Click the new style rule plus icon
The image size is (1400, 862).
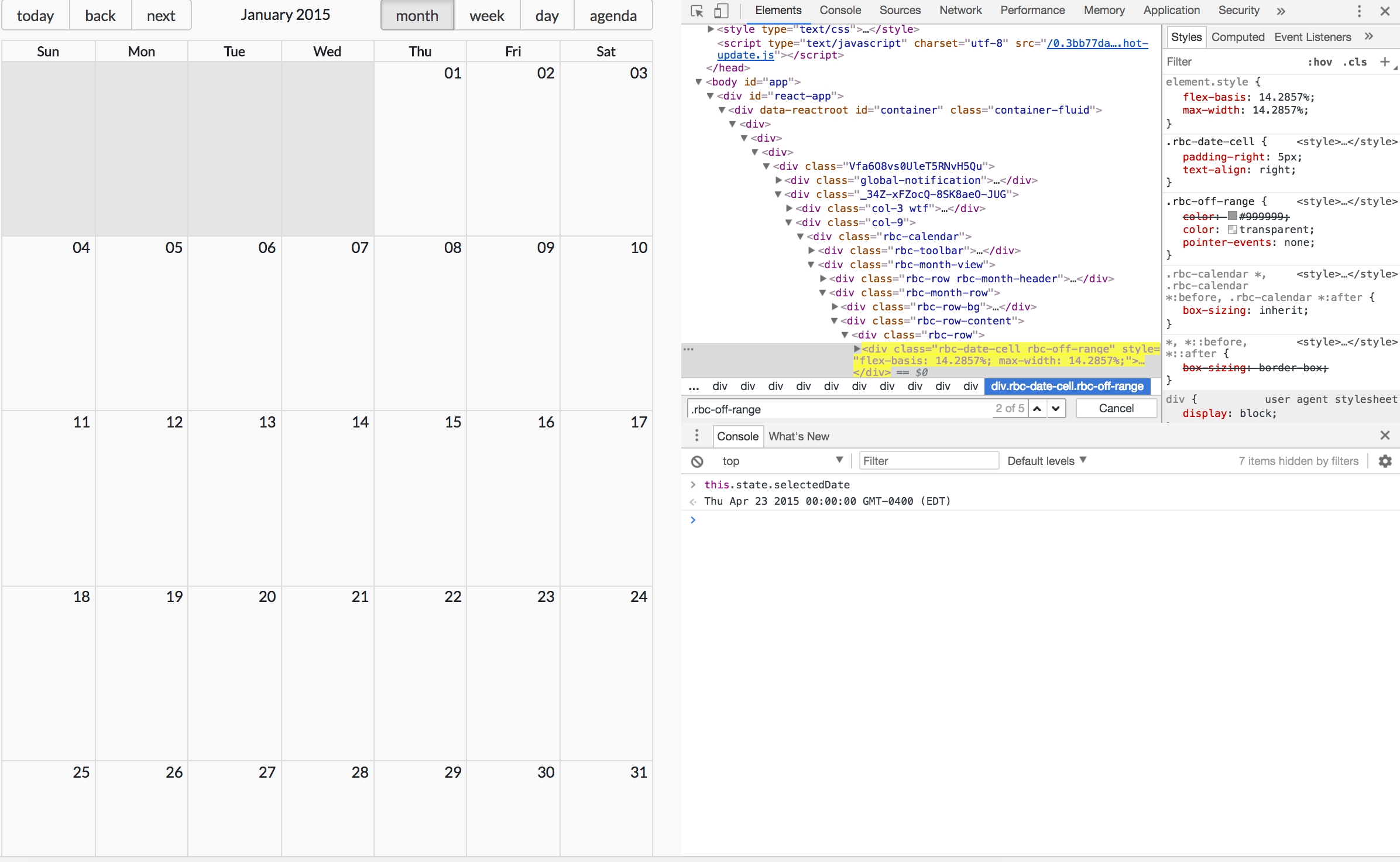click(1384, 62)
